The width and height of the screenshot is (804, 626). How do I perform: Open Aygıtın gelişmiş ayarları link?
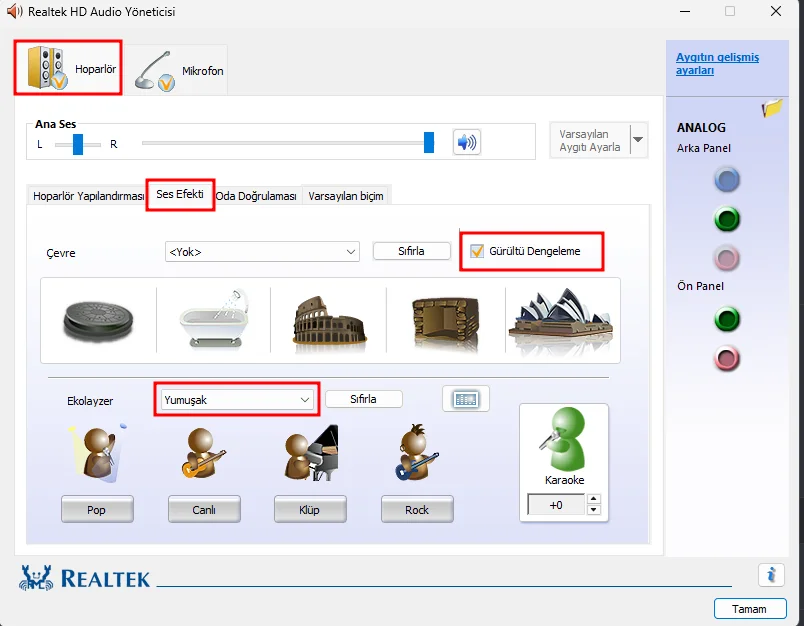click(x=717, y=64)
